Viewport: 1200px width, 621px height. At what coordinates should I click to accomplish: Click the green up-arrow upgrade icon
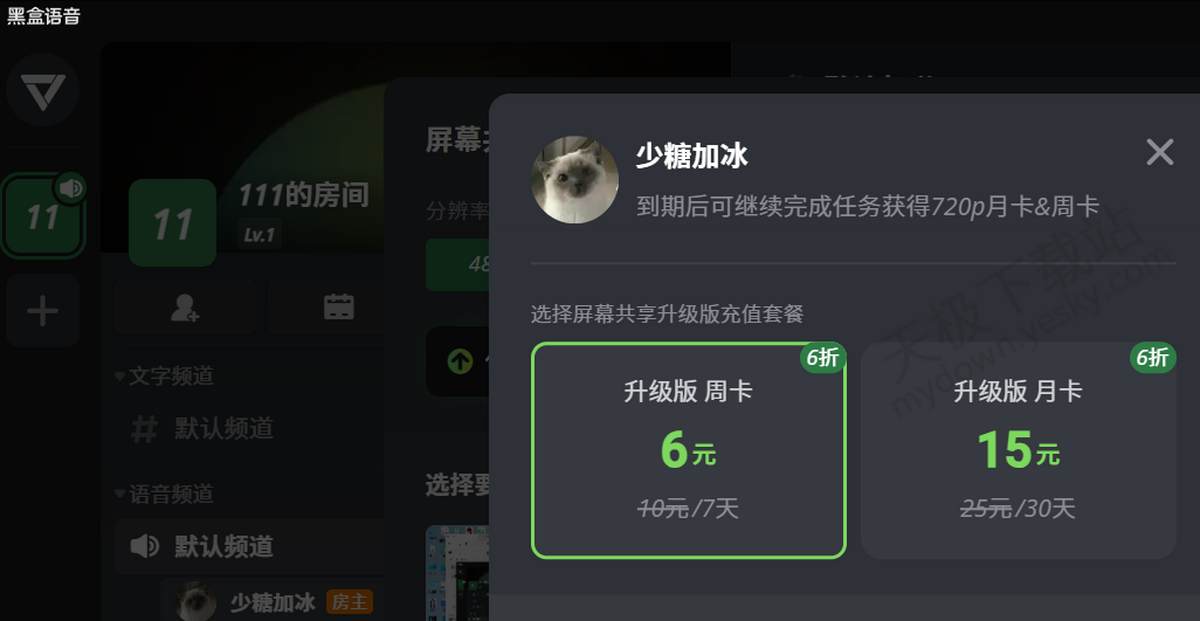tap(460, 361)
